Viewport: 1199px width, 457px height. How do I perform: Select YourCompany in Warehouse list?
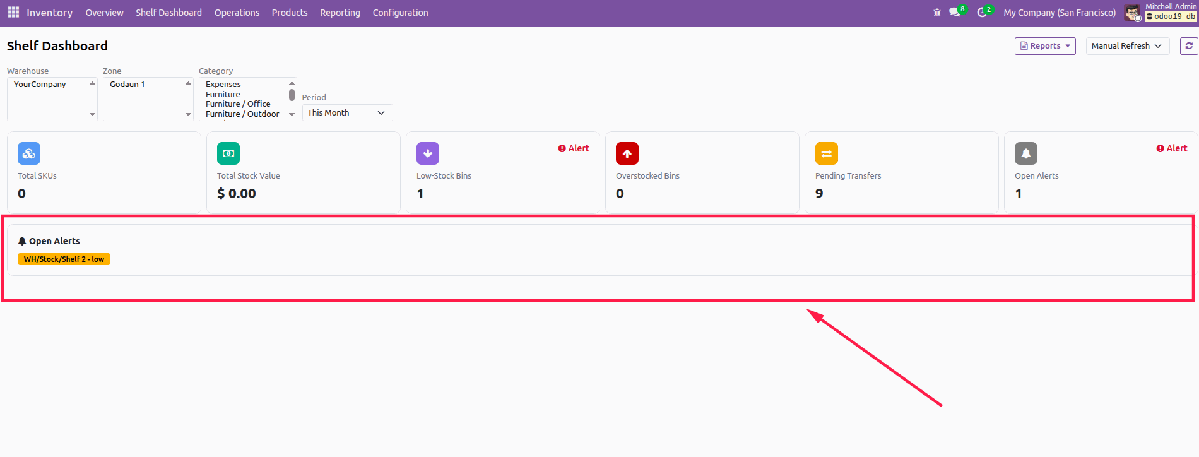(40, 84)
